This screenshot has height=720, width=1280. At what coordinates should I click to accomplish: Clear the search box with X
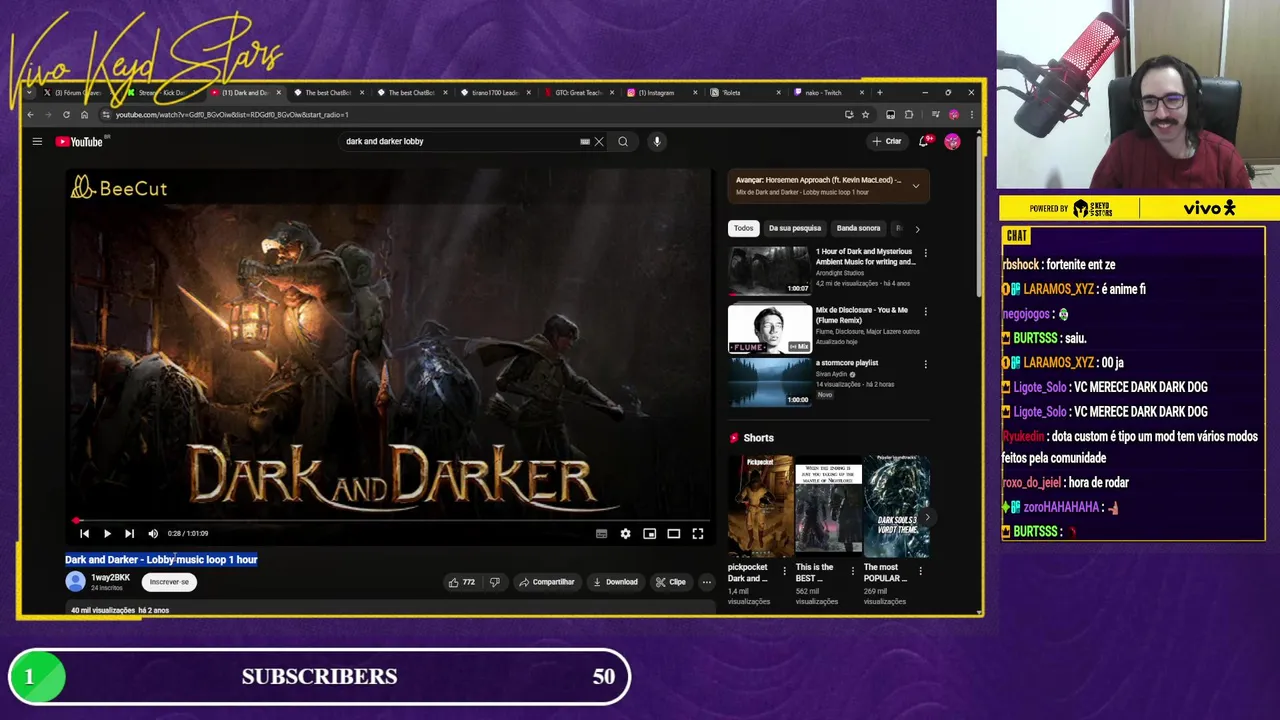[x=599, y=142]
